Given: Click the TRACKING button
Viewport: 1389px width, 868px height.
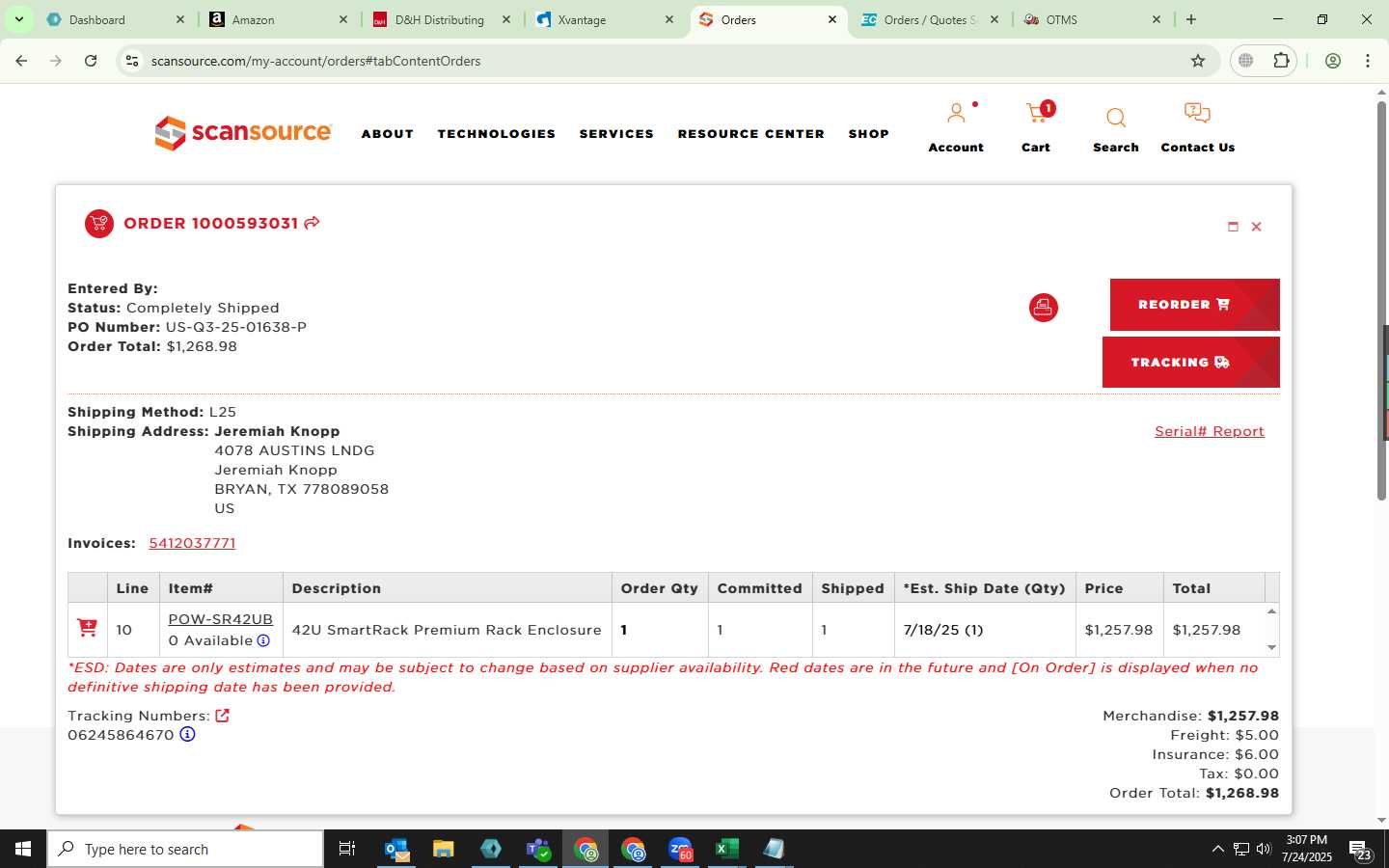Looking at the screenshot, I should click(1190, 363).
